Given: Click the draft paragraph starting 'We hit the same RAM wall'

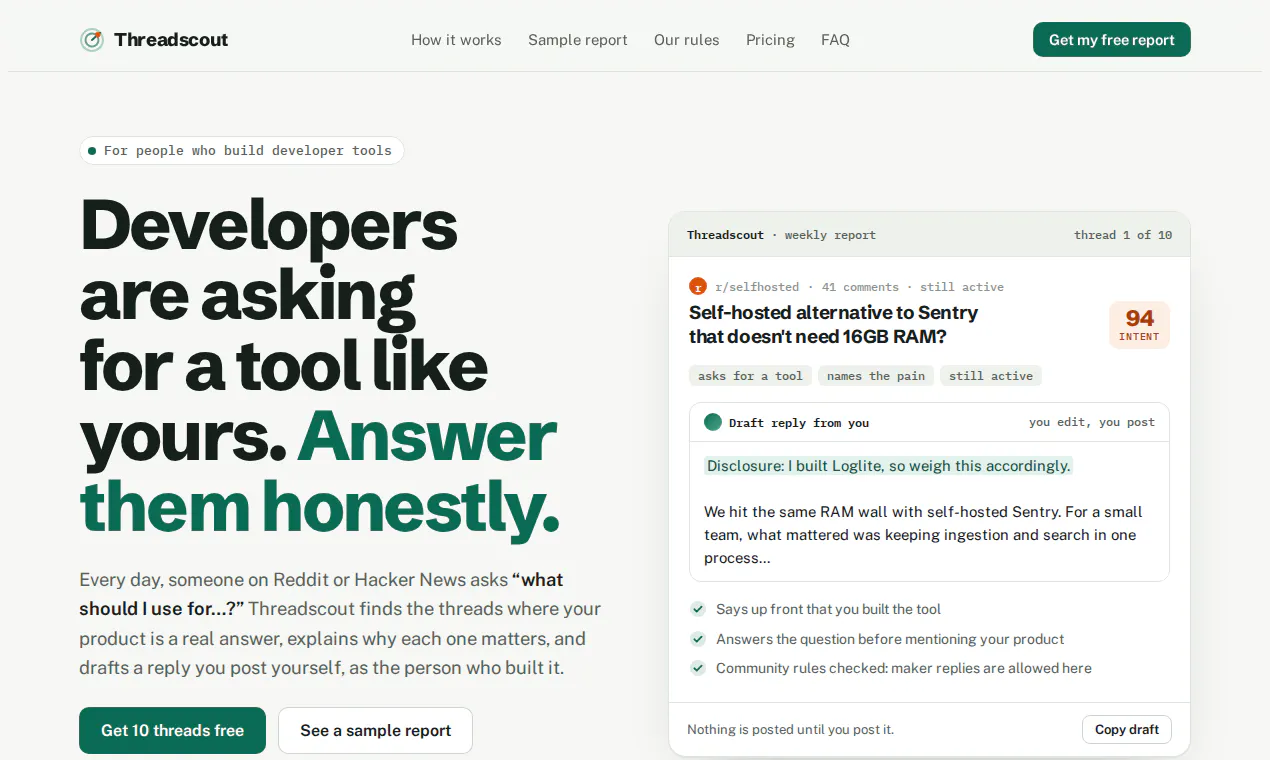Looking at the screenshot, I should [923, 535].
